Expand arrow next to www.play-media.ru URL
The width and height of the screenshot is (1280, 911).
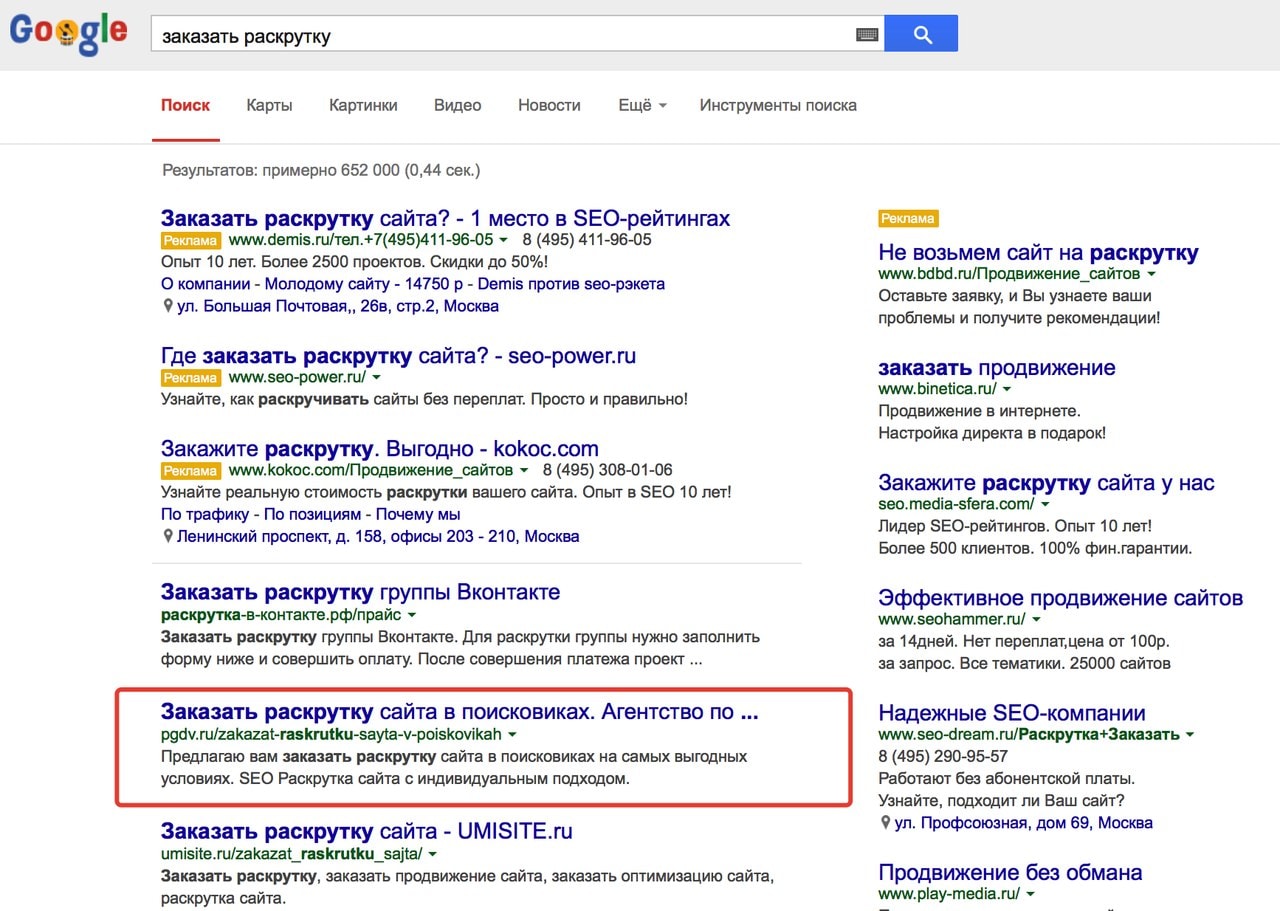coord(1030,894)
